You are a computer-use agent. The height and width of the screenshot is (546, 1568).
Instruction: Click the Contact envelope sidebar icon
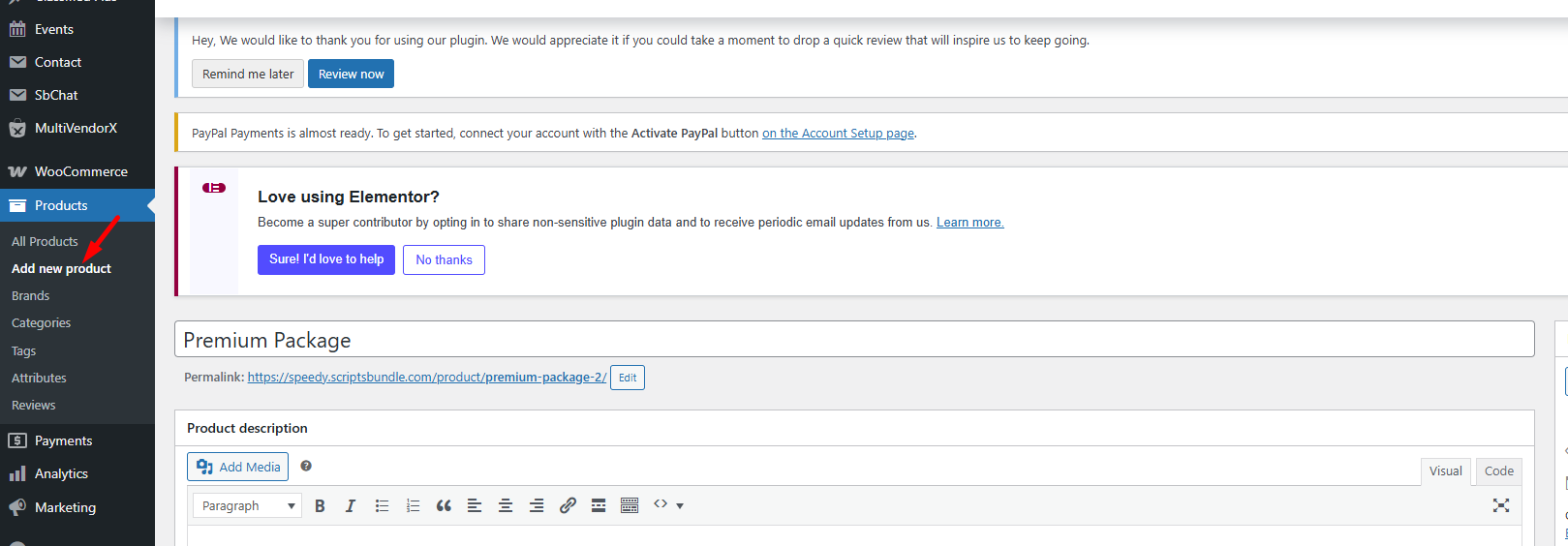[17, 62]
